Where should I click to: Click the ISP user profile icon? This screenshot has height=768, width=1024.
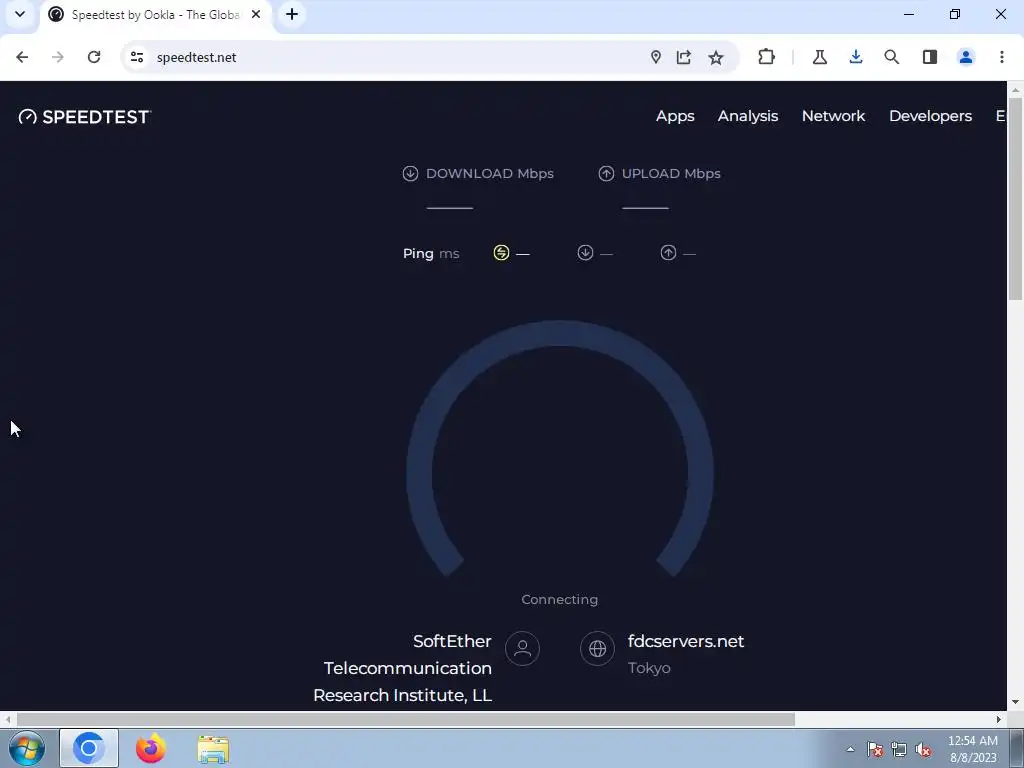coord(522,648)
